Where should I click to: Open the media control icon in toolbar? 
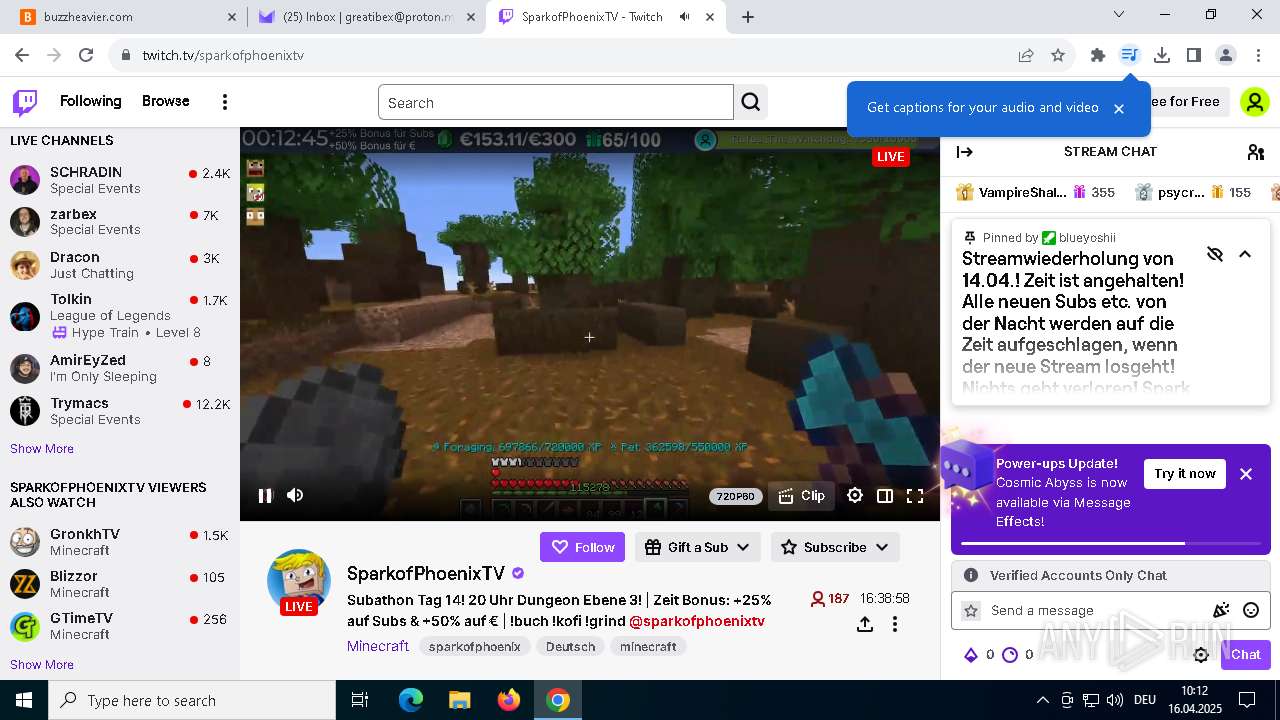1130,55
